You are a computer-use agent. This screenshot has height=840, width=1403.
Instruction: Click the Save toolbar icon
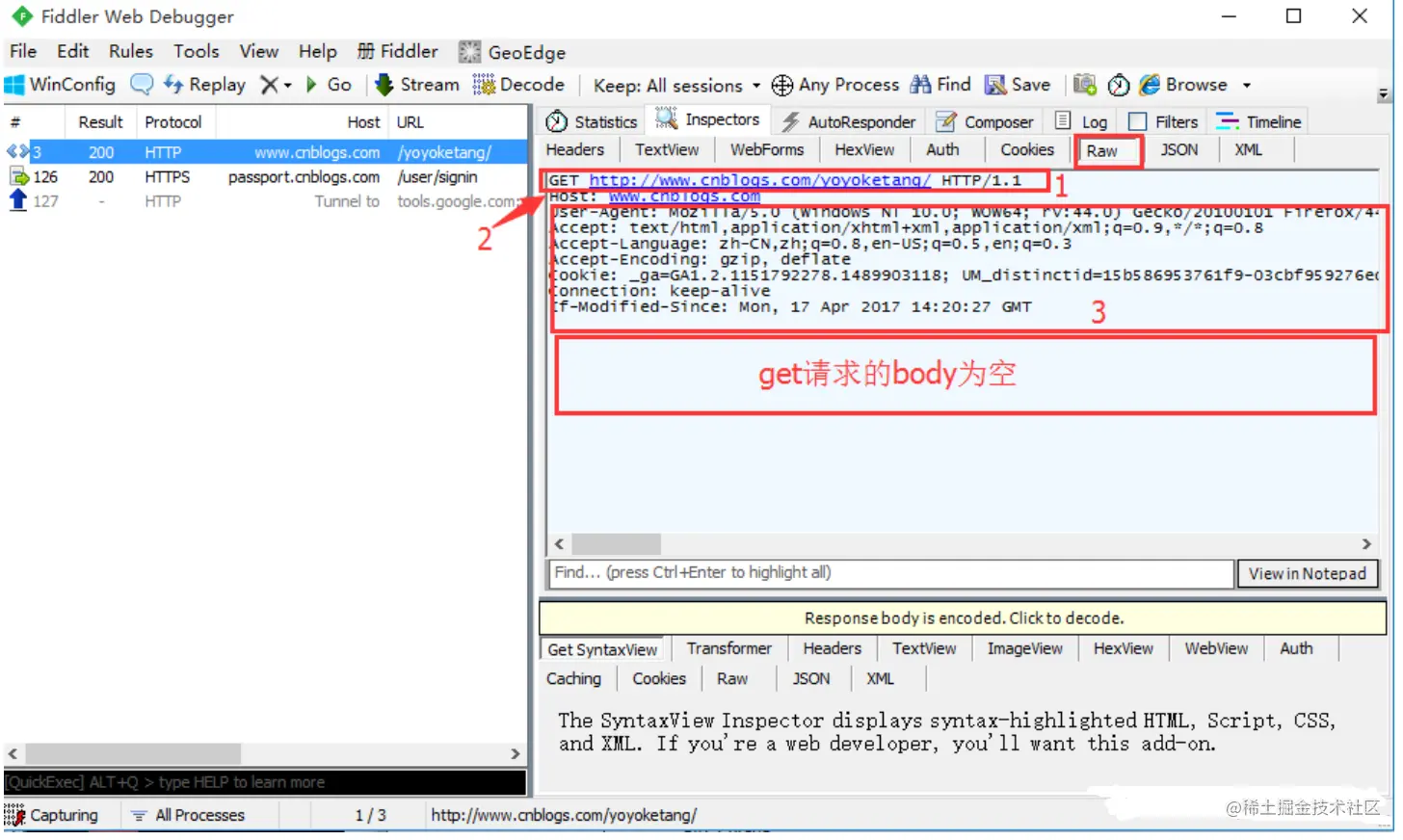tap(995, 85)
